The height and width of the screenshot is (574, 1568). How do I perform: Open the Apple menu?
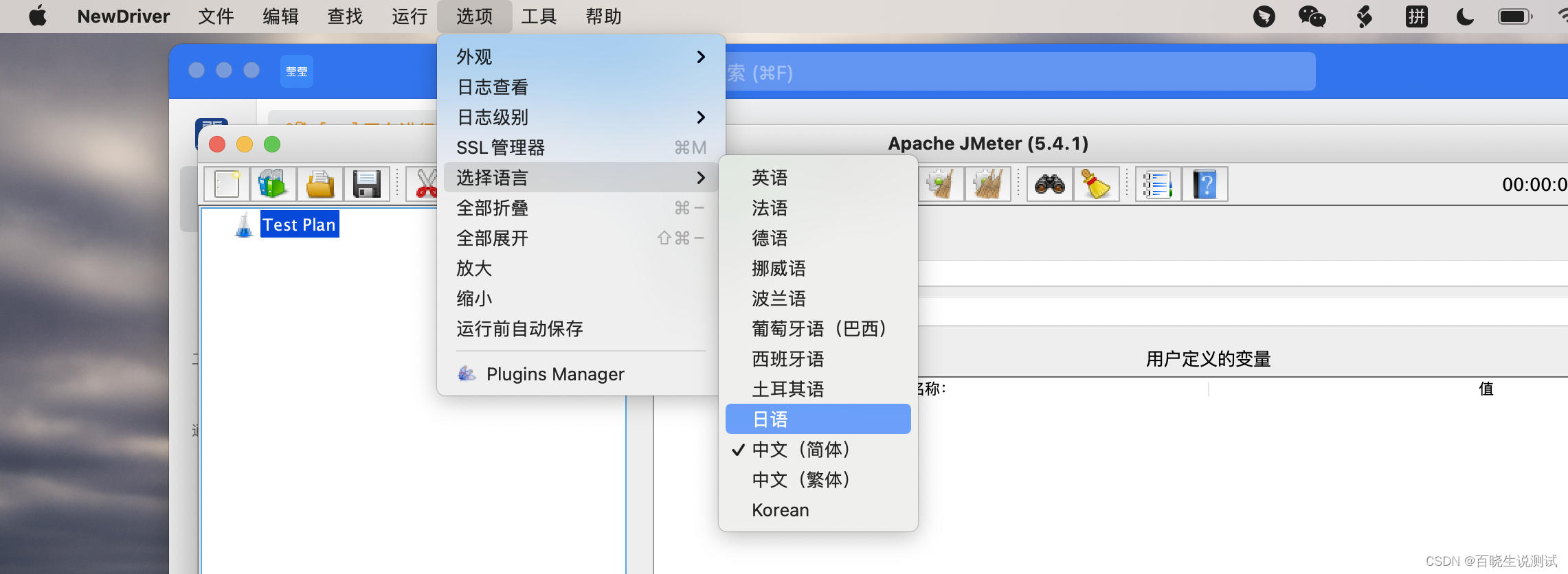[38, 16]
